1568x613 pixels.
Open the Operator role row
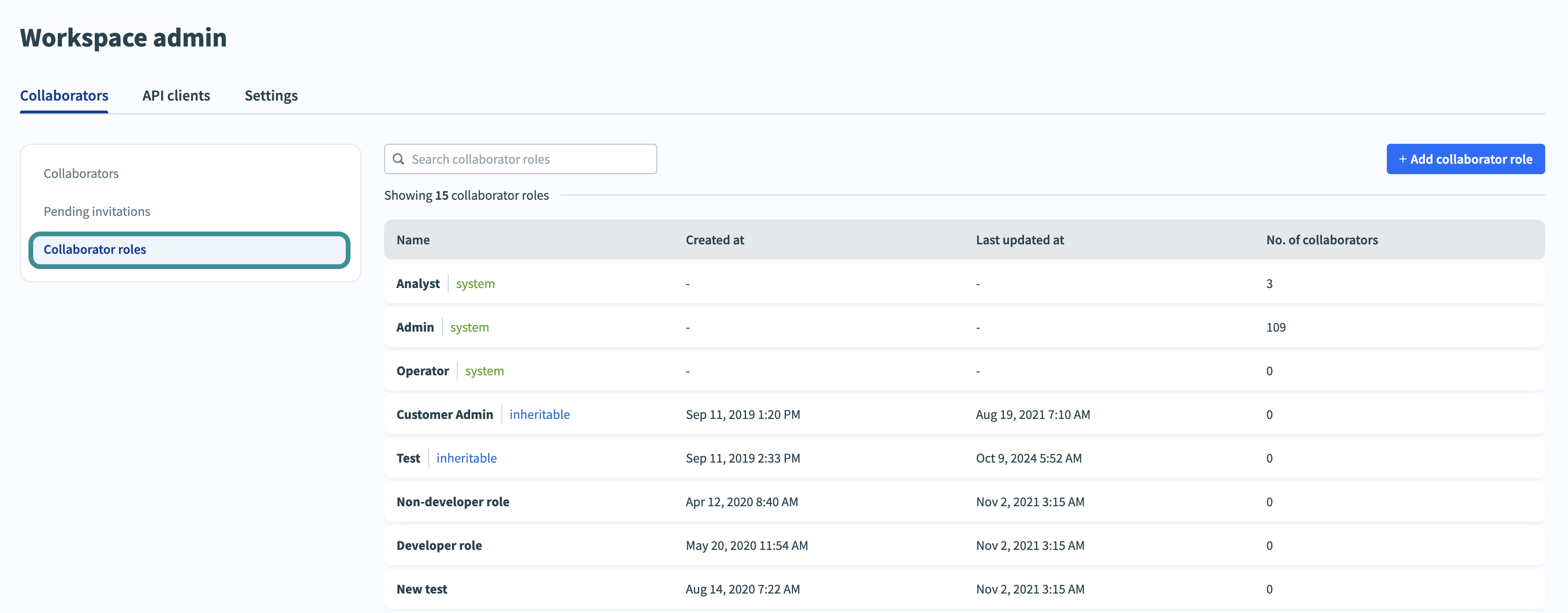964,371
